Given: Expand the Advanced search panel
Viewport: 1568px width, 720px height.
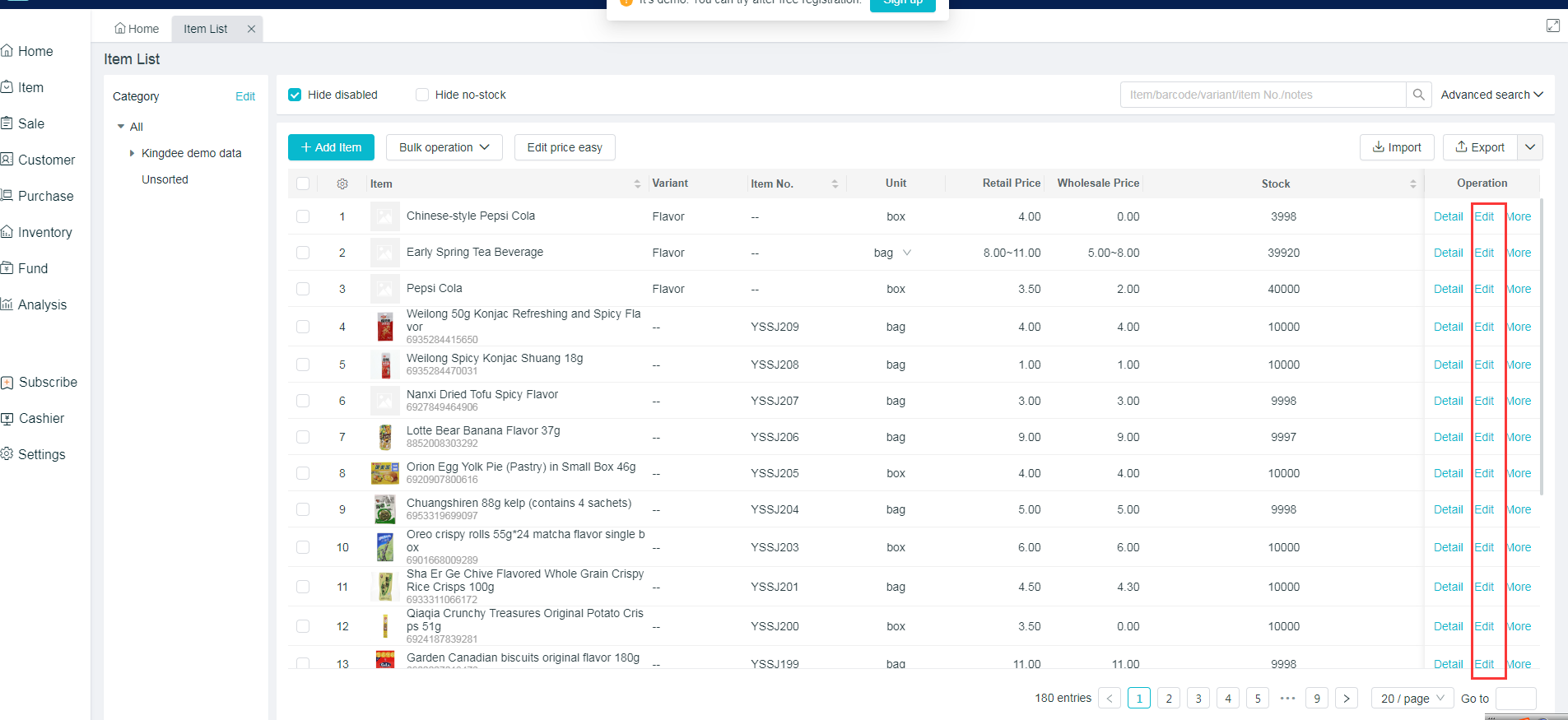Looking at the screenshot, I should coord(1491,95).
